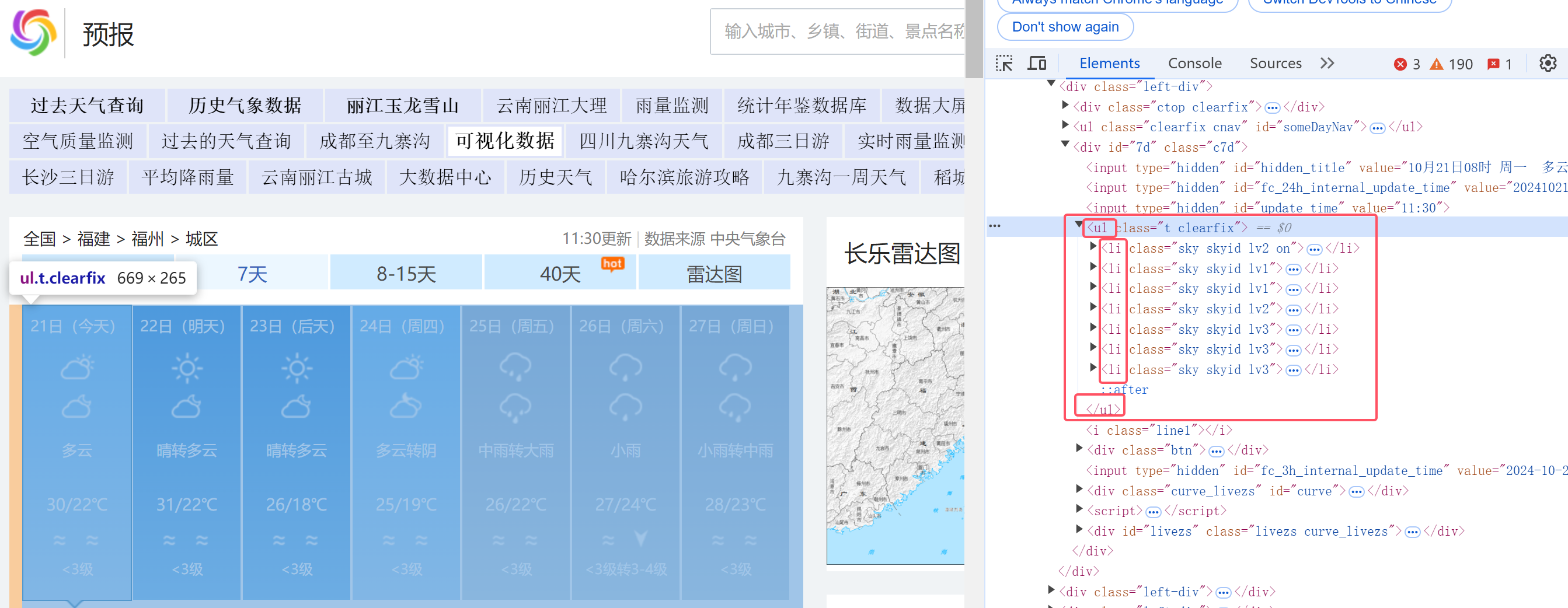This screenshot has height=608, width=1568.
Task: Collapse the left-div element node
Action: pos(1051,84)
